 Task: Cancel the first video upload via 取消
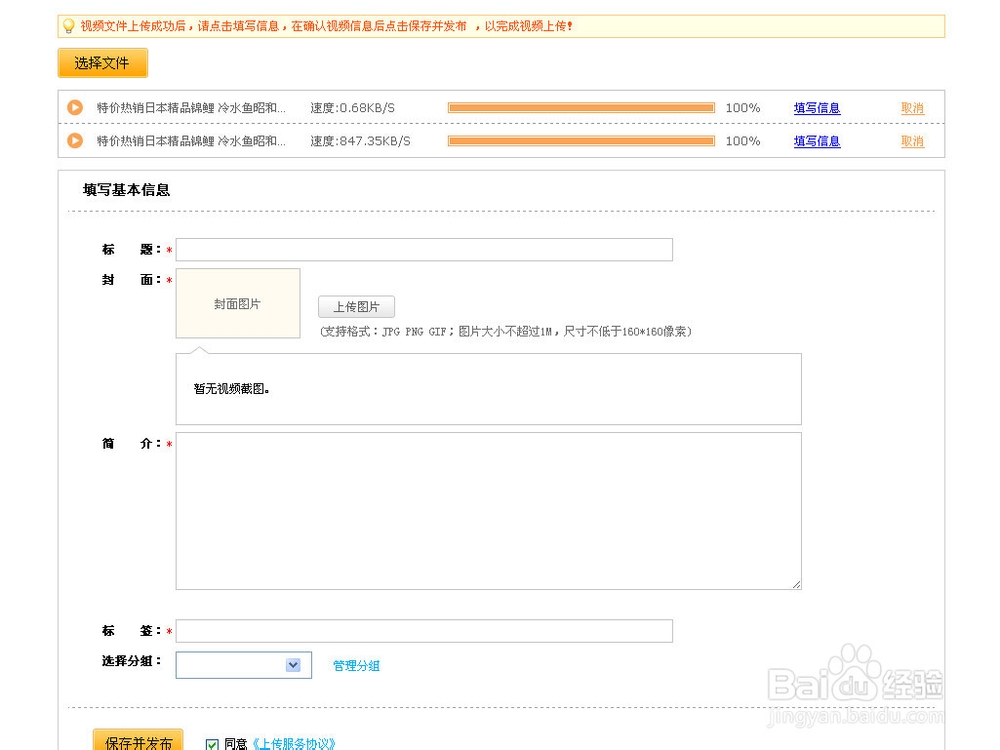(912, 107)
